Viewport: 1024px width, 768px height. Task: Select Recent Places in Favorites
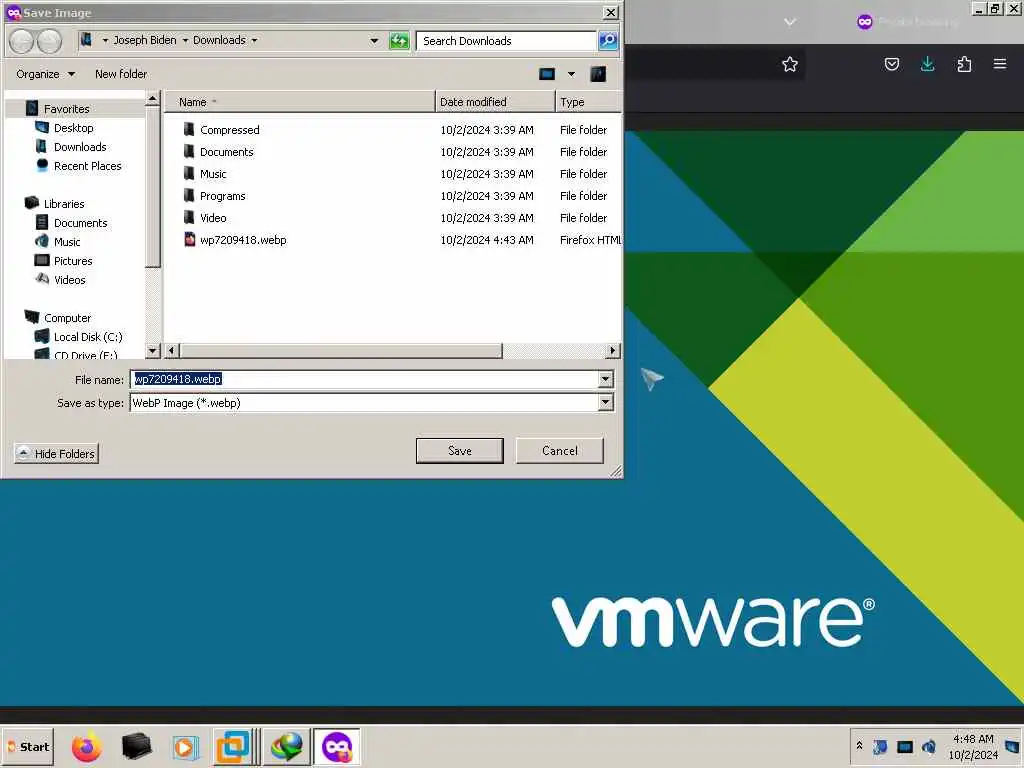88,166
